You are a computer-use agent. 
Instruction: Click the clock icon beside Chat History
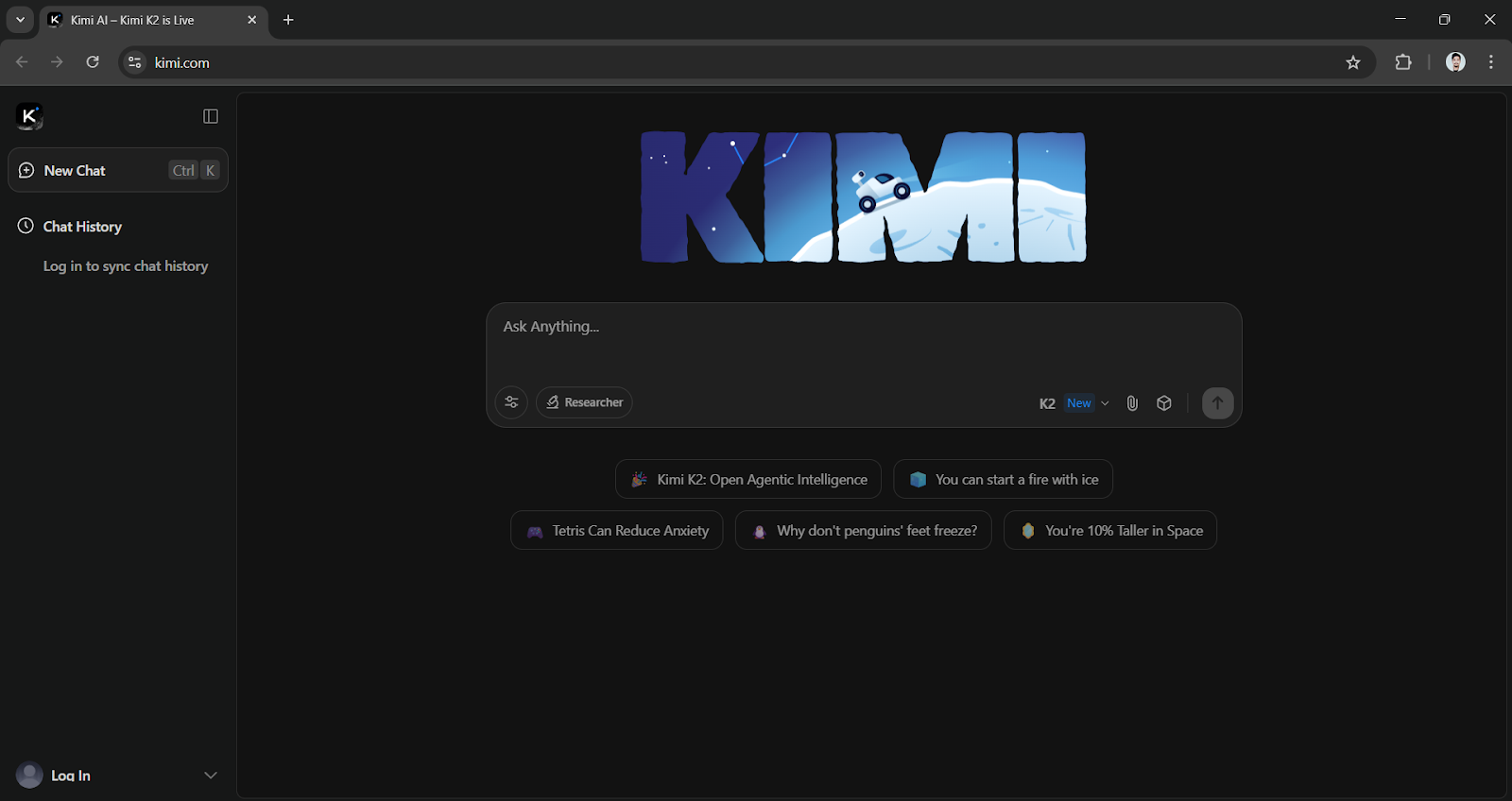click(x=26, y=226)
